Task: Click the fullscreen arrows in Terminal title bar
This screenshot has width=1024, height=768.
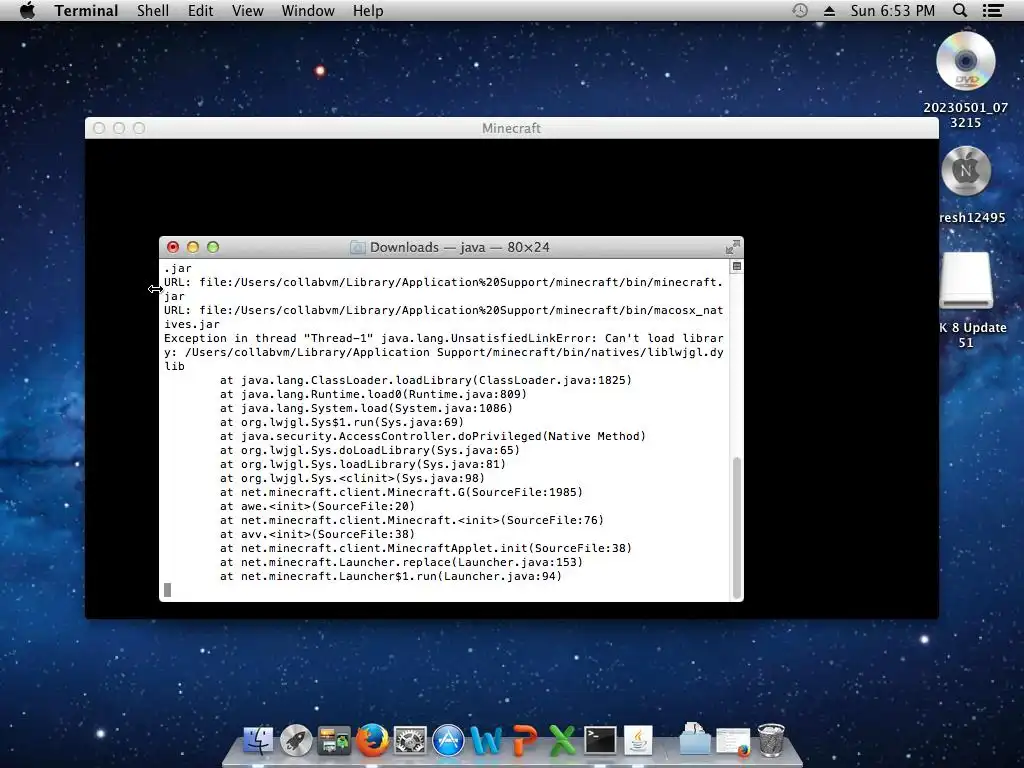Action: (x=733, y=248)
